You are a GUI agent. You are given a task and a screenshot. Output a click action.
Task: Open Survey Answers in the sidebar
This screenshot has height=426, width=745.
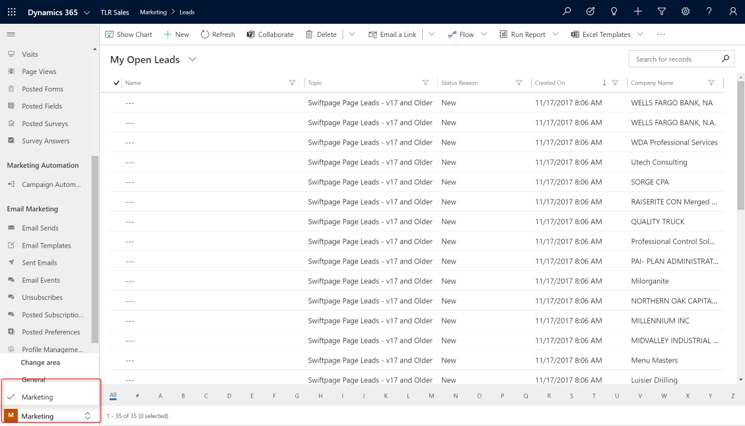point(46,141)
